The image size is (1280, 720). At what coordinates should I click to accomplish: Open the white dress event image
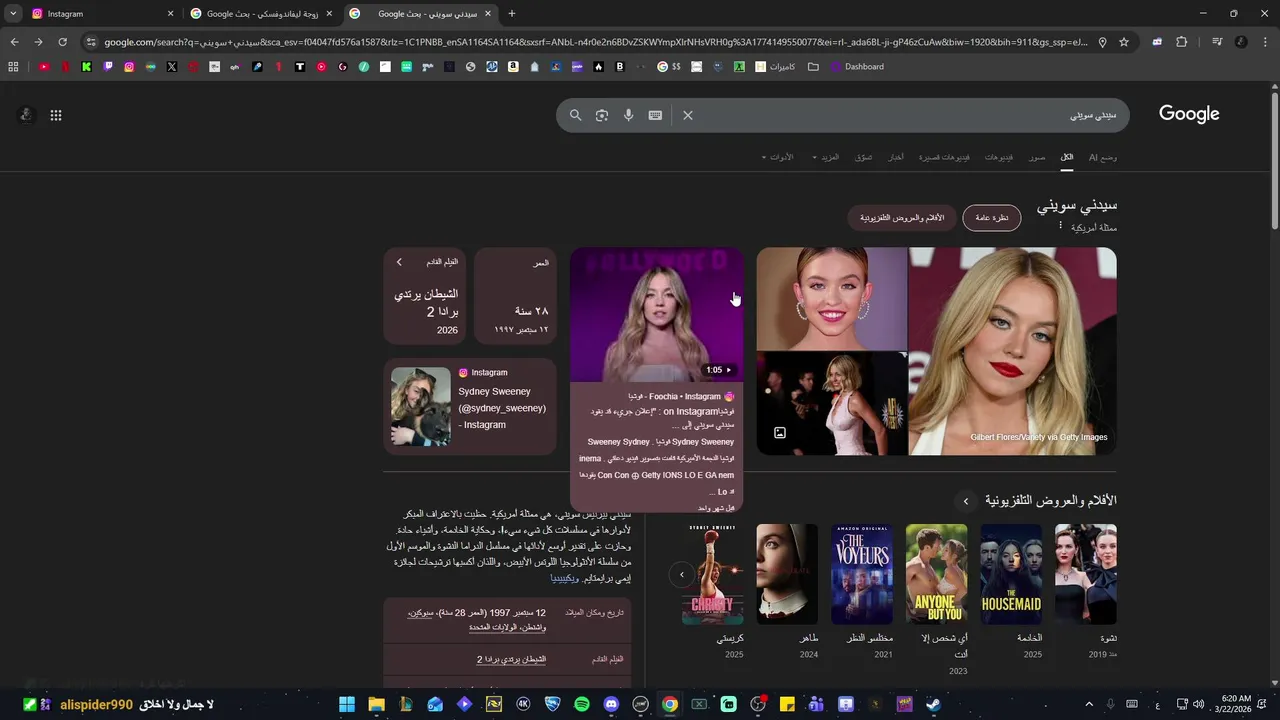831,404
